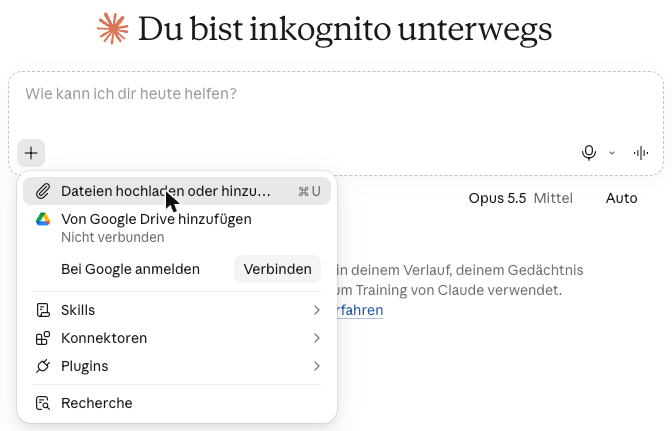Click the Google Drive logo icon
This screenshot has height=431, width=672.
coord(43,219)
